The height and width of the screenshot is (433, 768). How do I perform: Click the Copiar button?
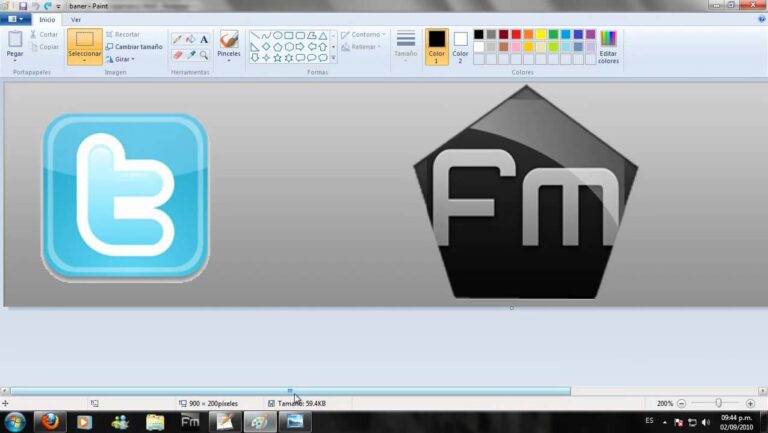[44, 47]
